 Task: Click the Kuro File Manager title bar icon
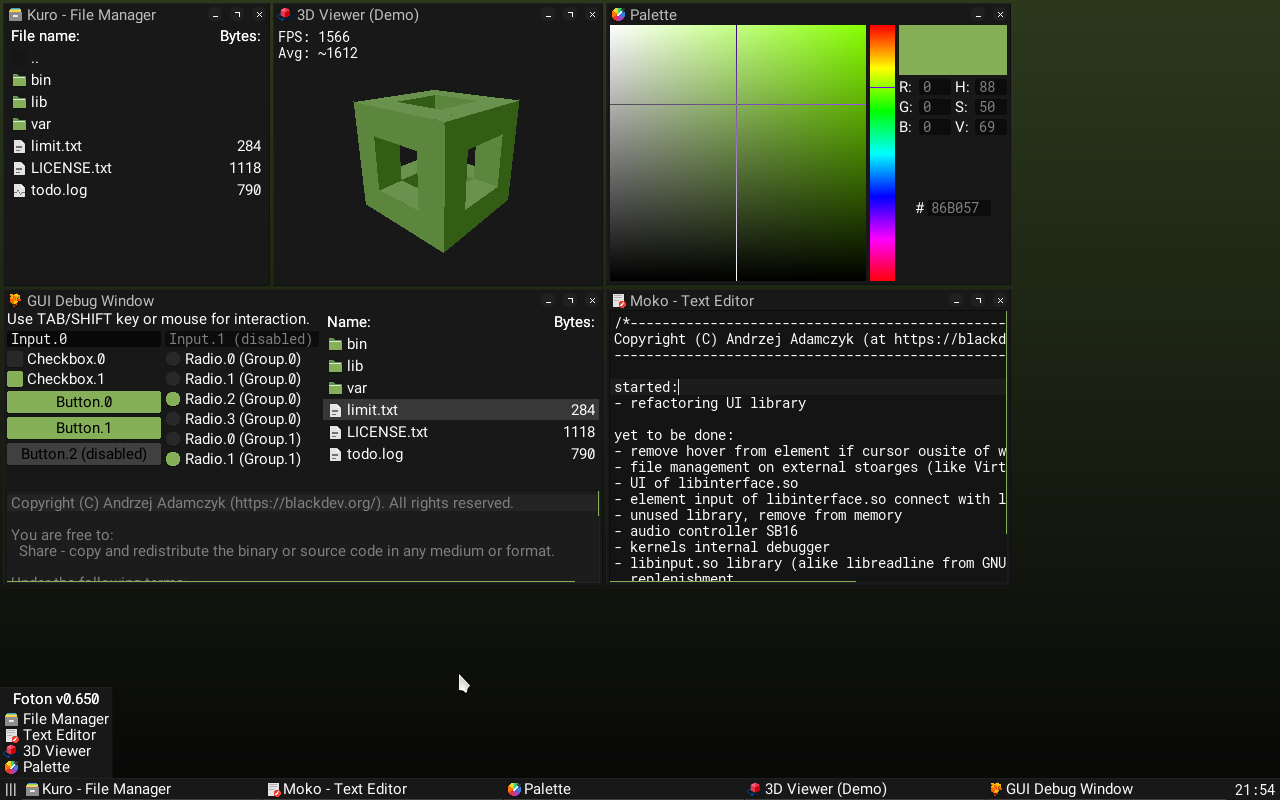[x=15, y=15]
